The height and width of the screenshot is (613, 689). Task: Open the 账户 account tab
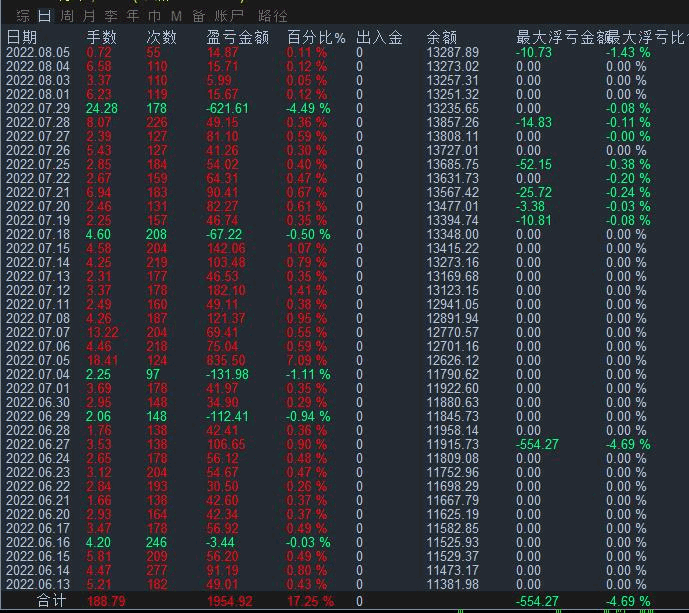(229, 16)
